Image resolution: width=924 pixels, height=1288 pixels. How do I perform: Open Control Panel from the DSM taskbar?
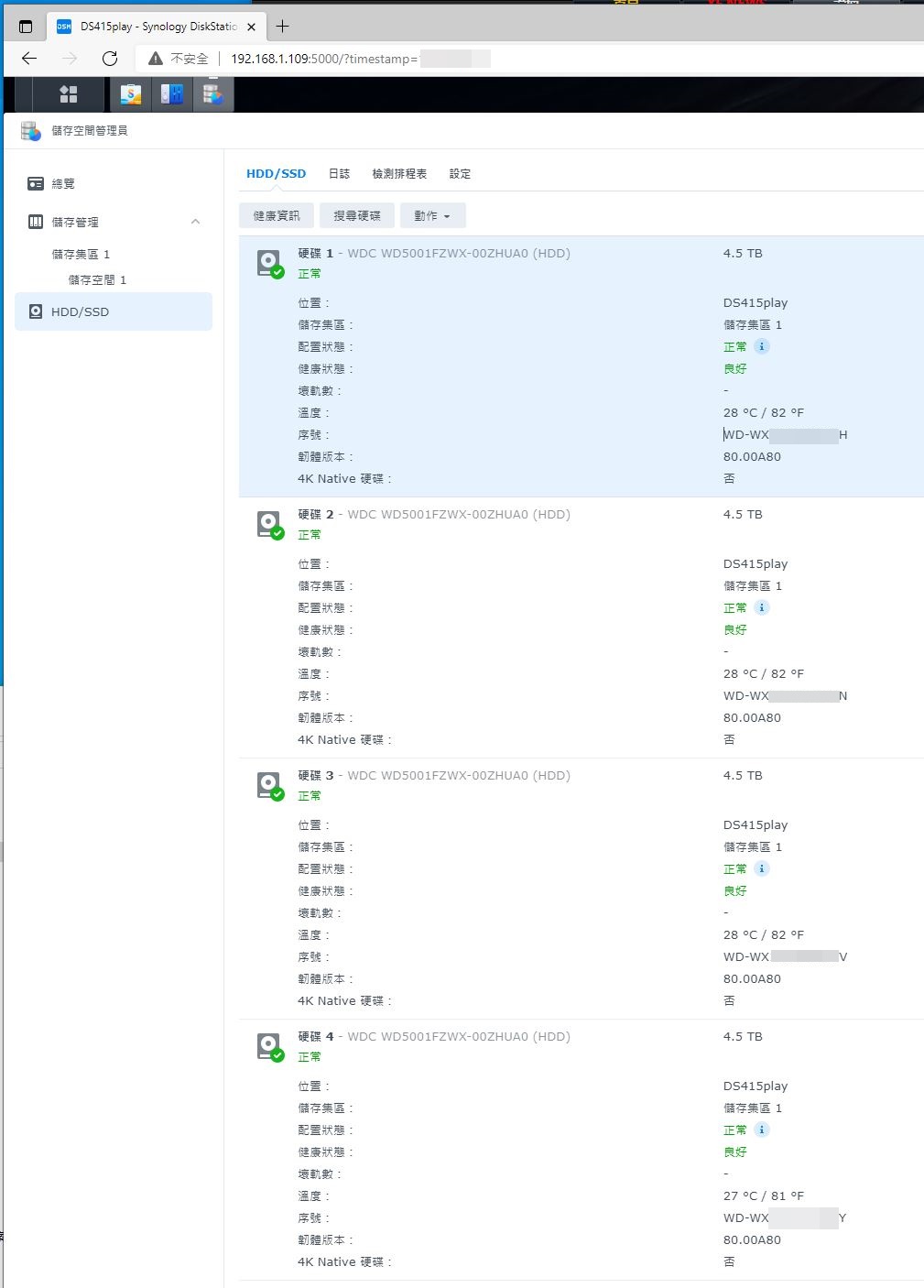172,93
